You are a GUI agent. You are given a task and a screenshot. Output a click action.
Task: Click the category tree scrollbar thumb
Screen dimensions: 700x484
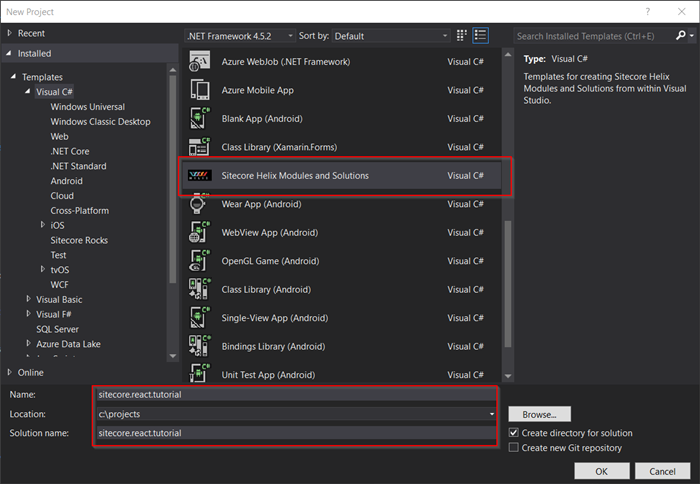point(172,179)
